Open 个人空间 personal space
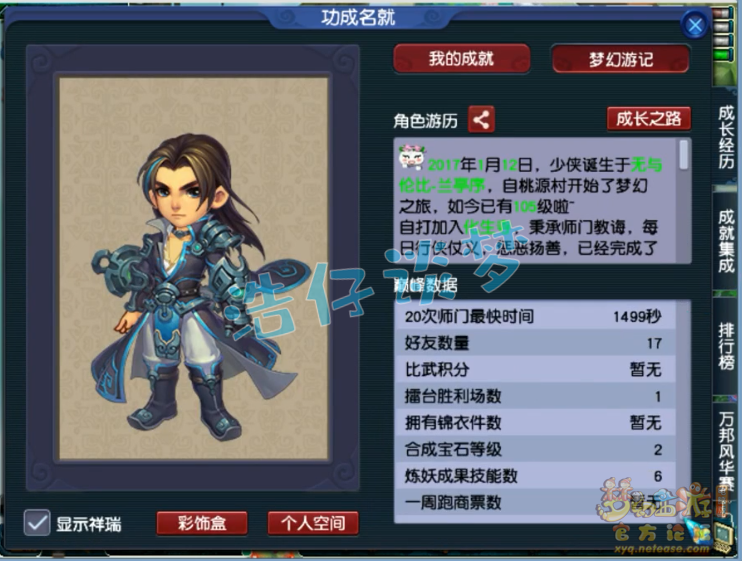Image resolution: width=742 pixels, height=561 pixels. click(x=313, y=523)
